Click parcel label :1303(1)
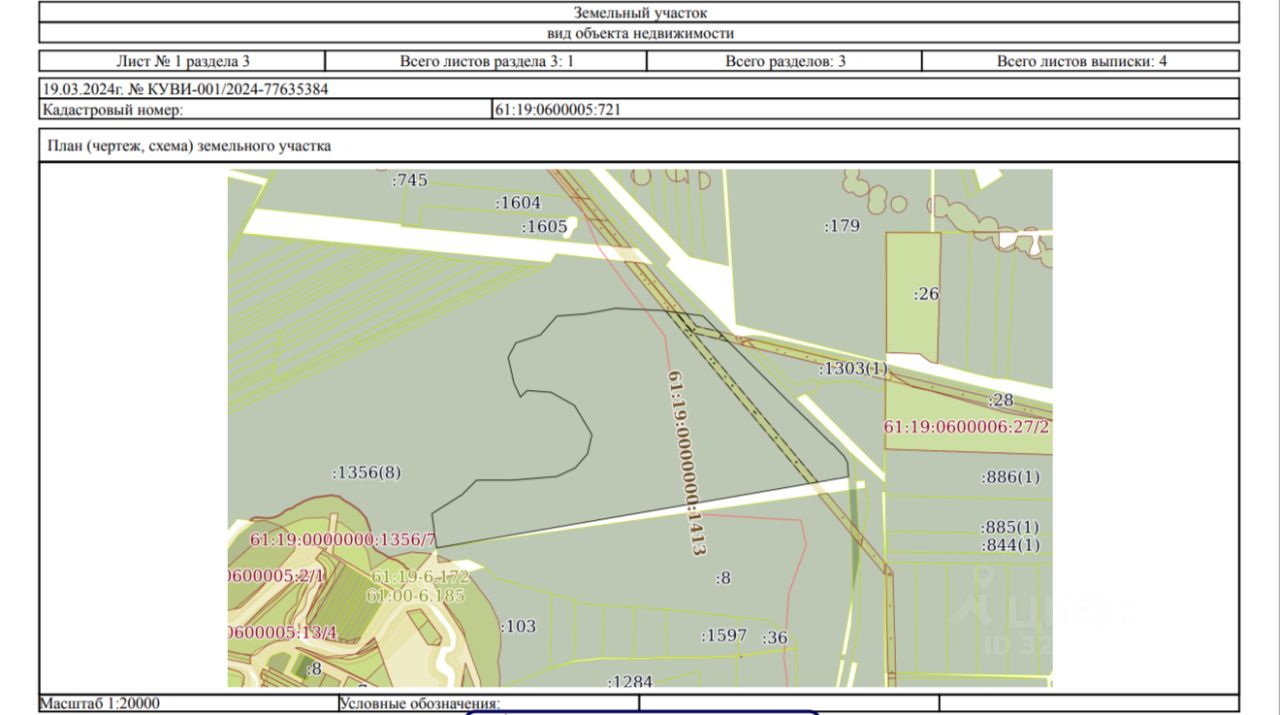1280x715 pixels. click(853, 369)
